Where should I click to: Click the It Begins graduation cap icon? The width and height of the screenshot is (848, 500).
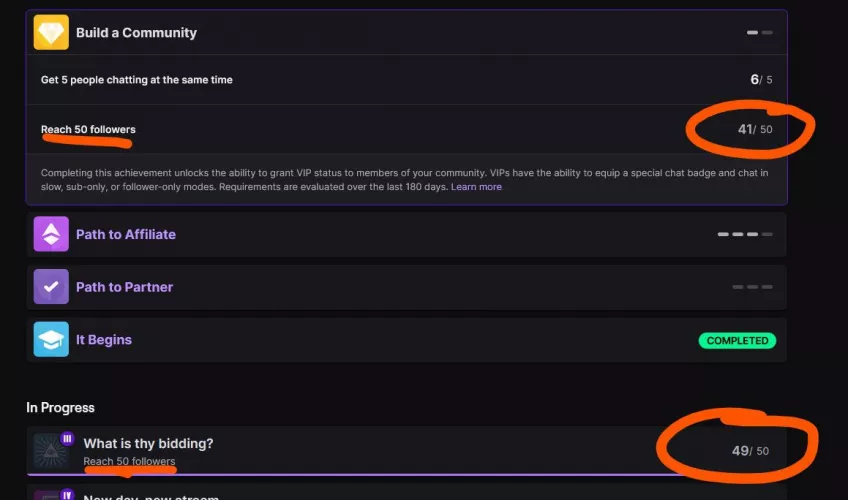pyautogui.click(x=51, y=340)
